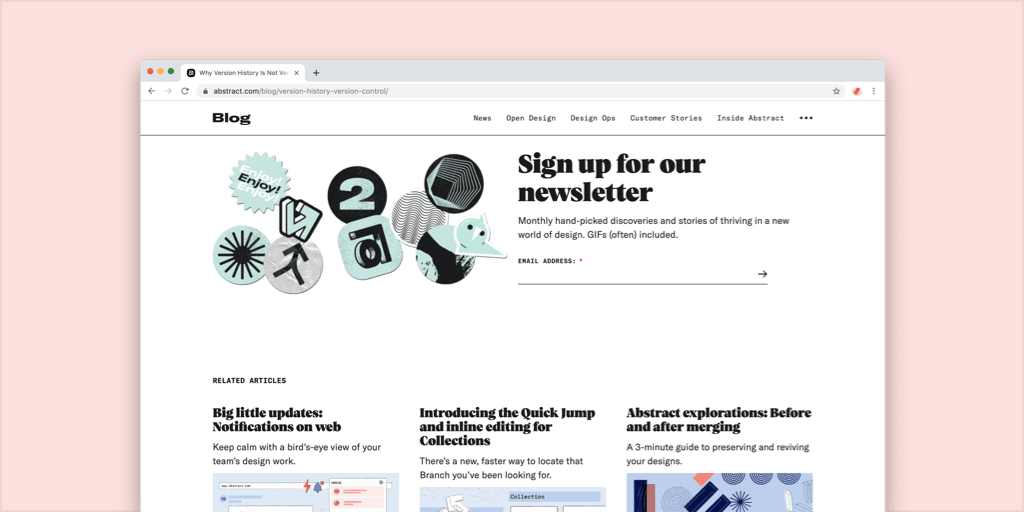1024x512 pixels.
Task: Open the three-dot more menu in blog nav
Action: [807, 118]
